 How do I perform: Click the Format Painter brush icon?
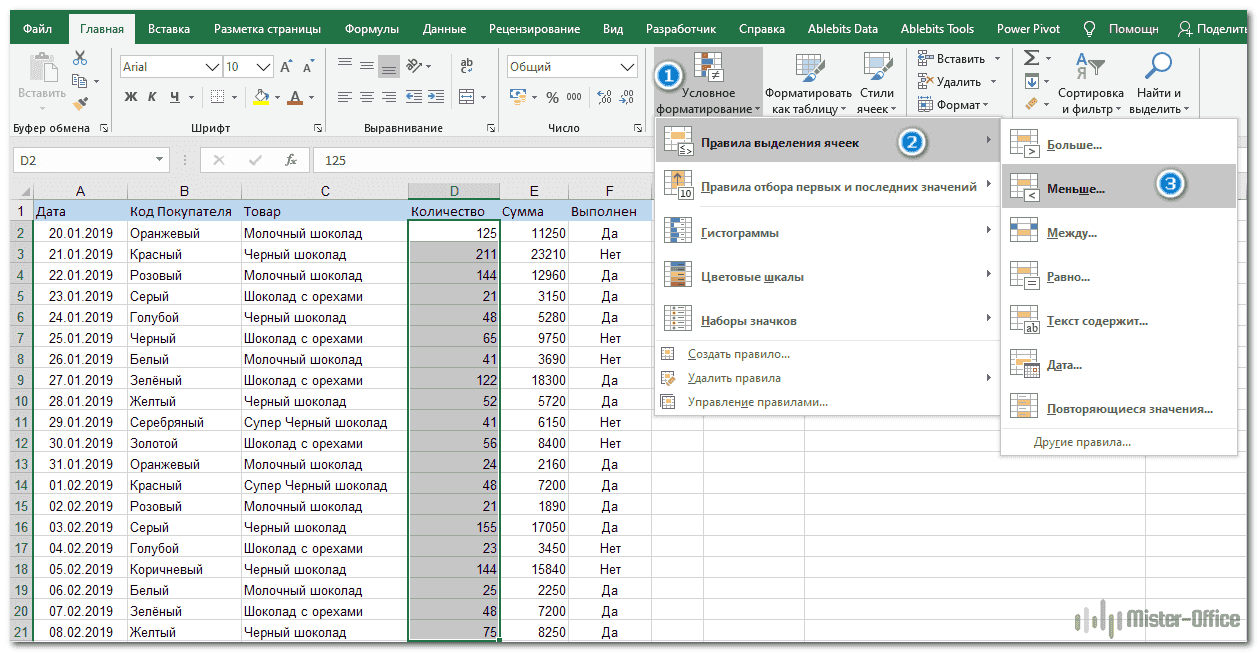81,102
